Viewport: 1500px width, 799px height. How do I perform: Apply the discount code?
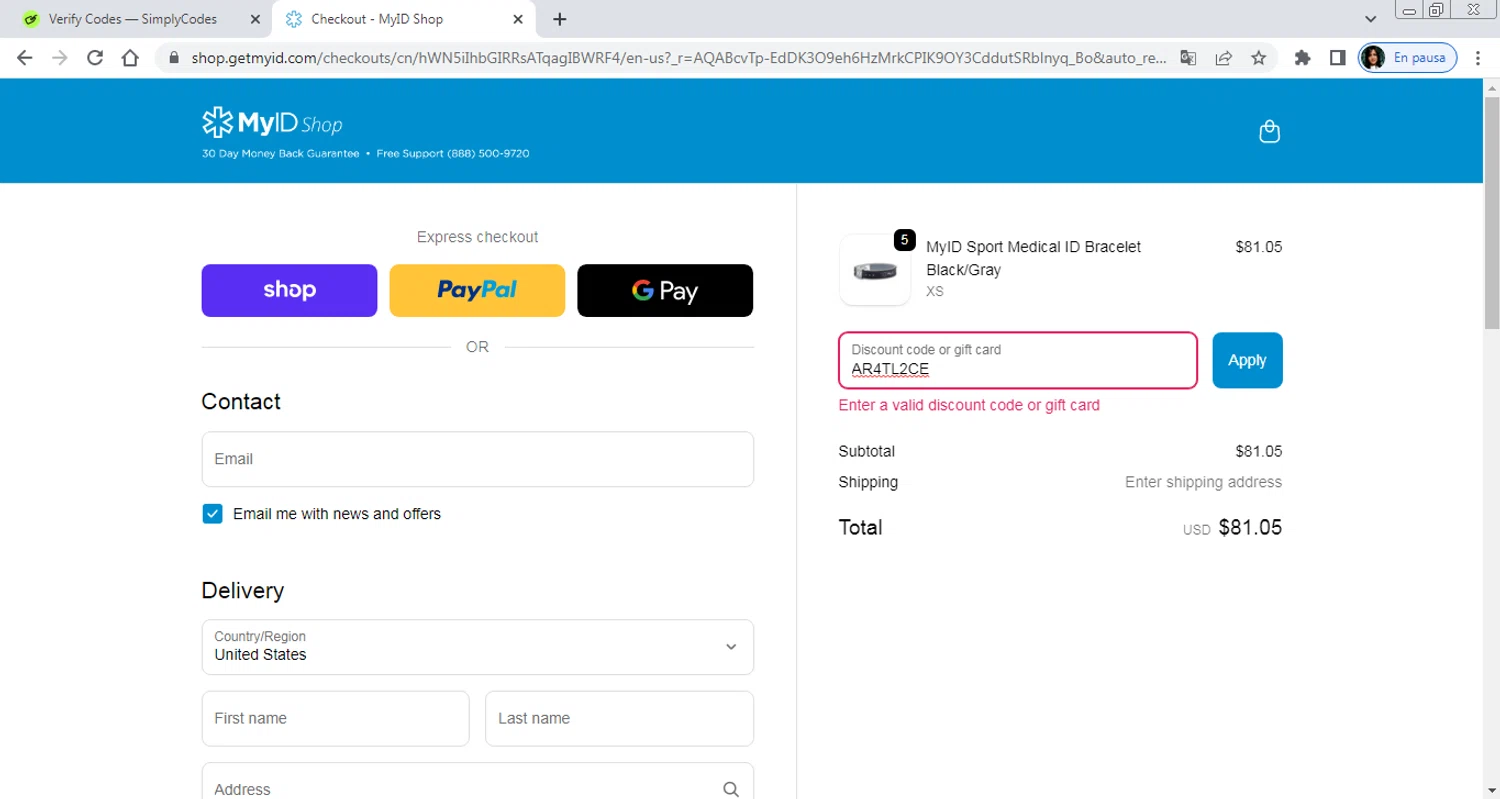[1247, 360]
